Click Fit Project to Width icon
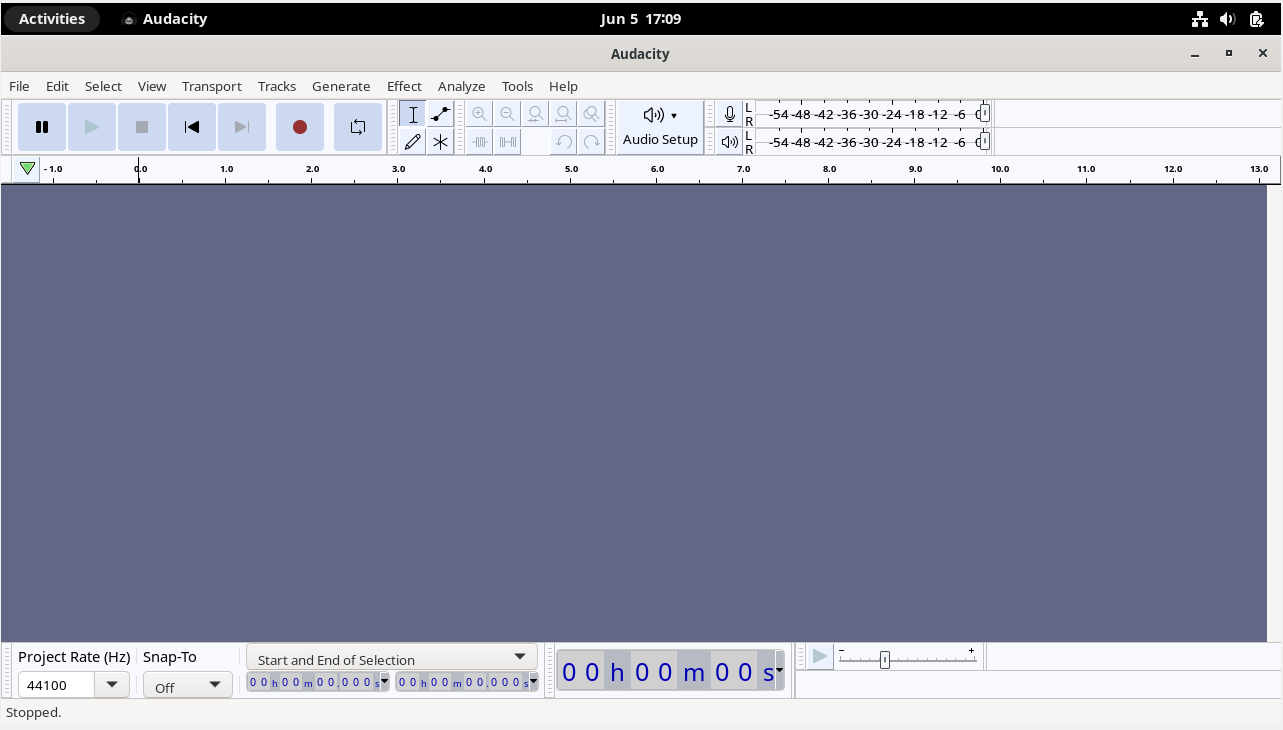 click(564, 114)
